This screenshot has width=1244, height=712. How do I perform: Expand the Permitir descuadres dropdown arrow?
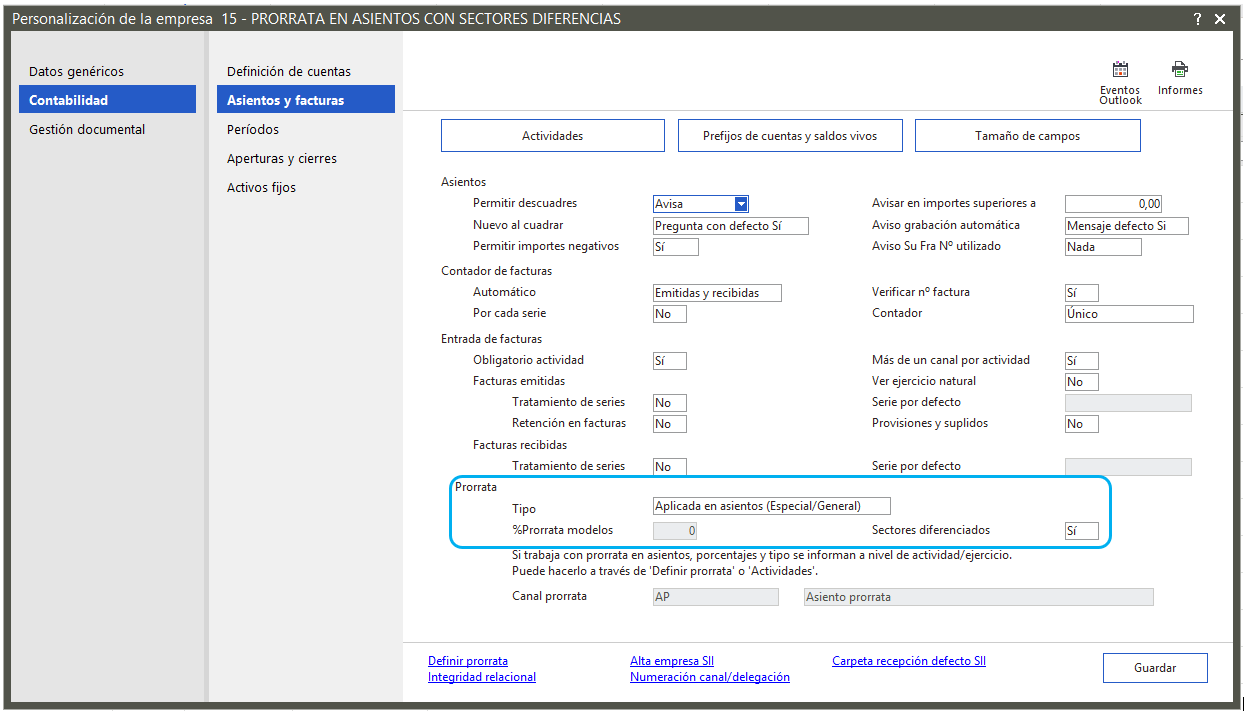[741, 204]
